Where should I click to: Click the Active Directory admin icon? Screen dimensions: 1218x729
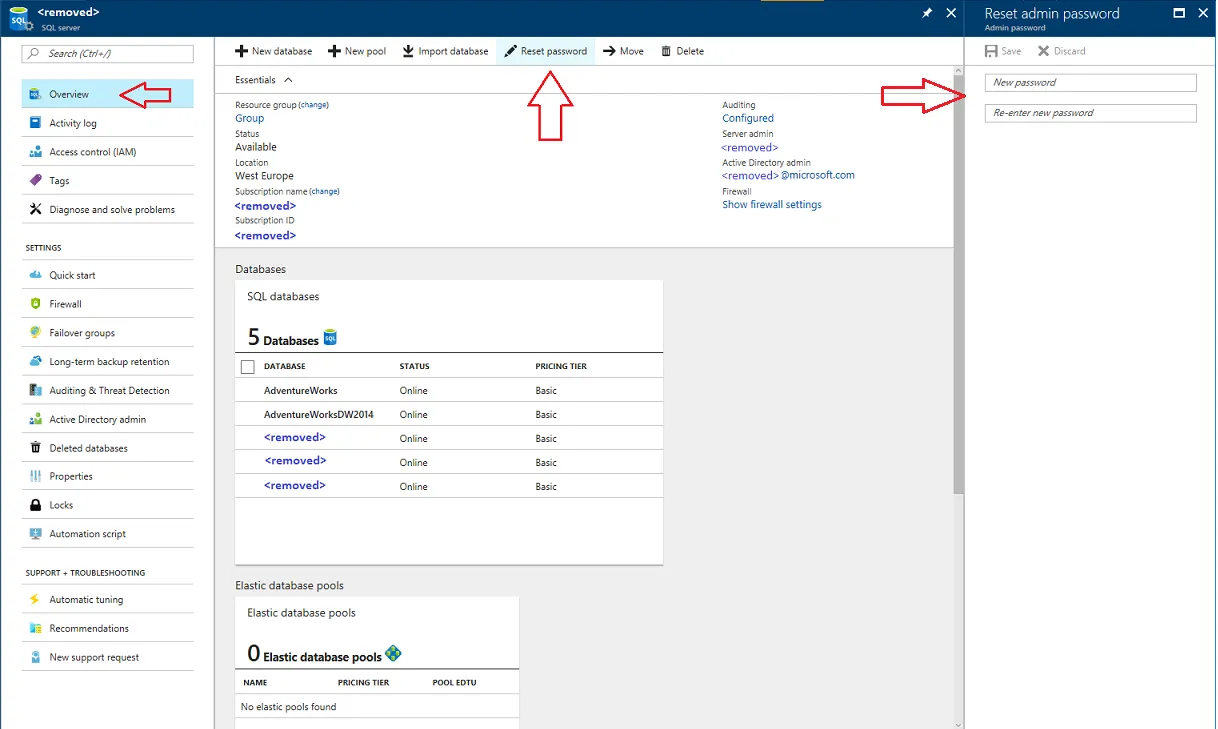click(x=36, y=420)
